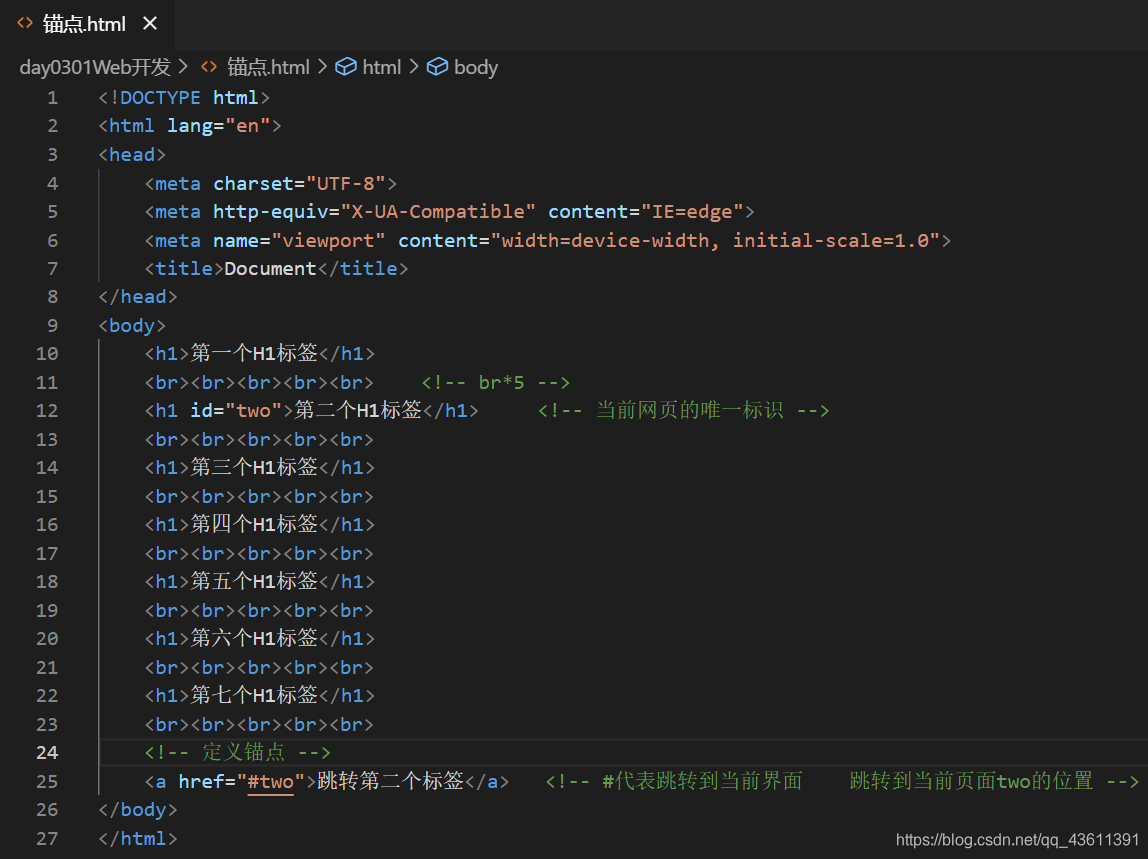The image size is (1148, 859).
Task: Click 第四个H1标签 heading text
Action: [254, 524]
